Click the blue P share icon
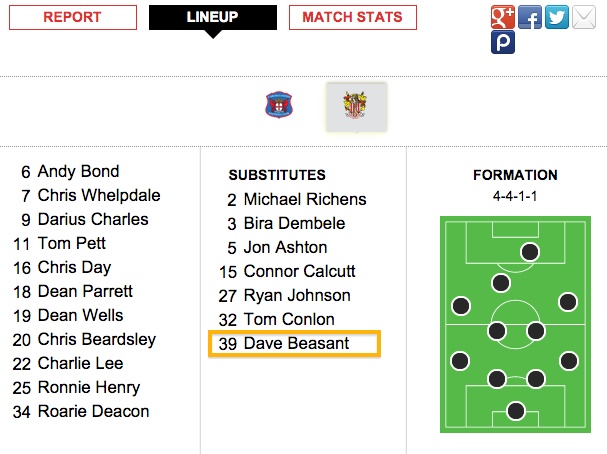 (x=503, y=43)
